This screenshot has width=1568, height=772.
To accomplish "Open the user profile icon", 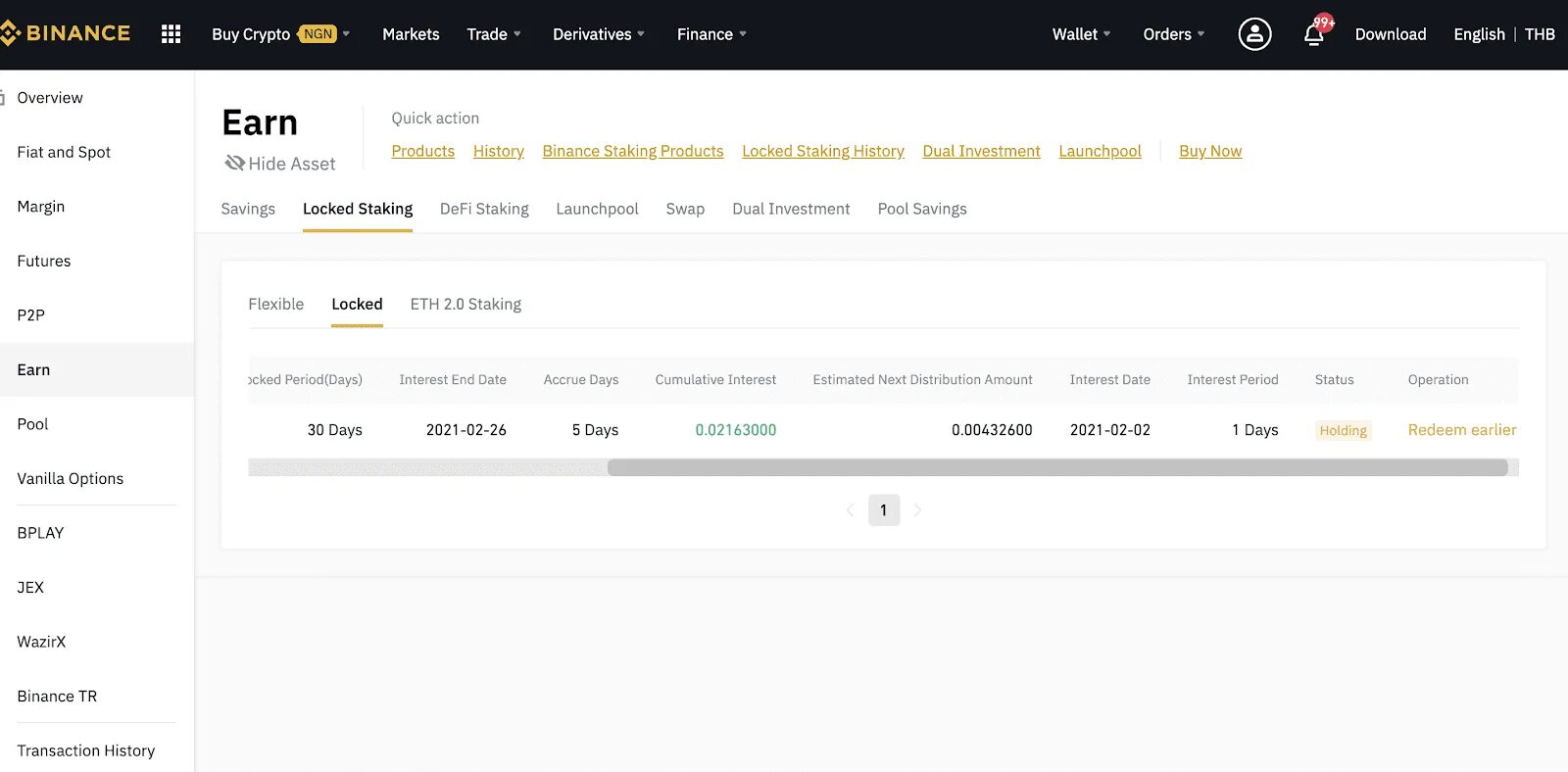I will [x=1254, y=34].
